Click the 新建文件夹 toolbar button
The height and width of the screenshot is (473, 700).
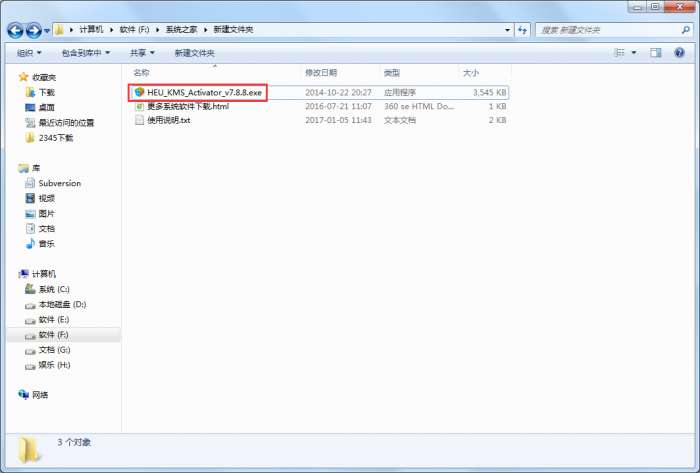(194, 53)
